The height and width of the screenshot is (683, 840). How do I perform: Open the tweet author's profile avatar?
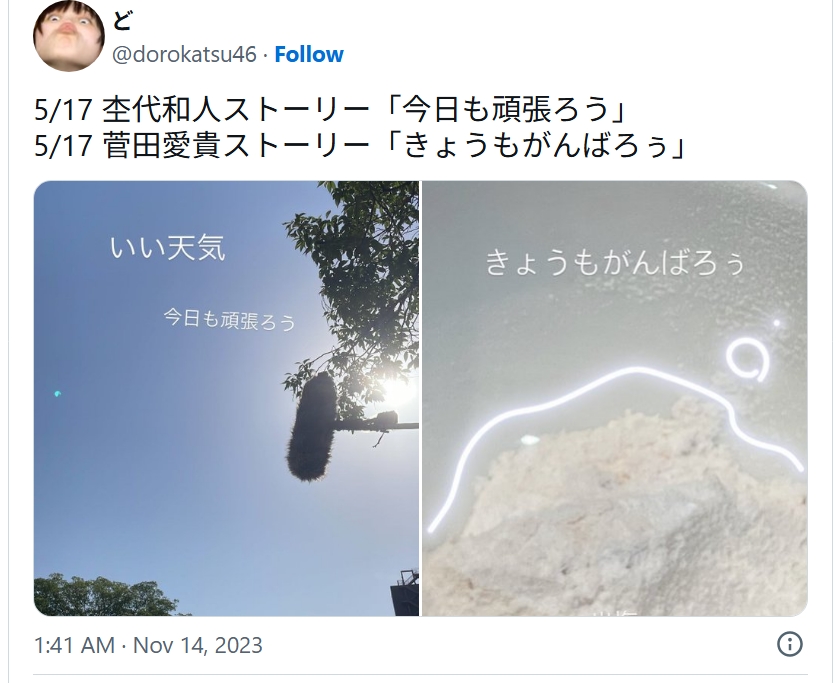(x=69, y=36)
